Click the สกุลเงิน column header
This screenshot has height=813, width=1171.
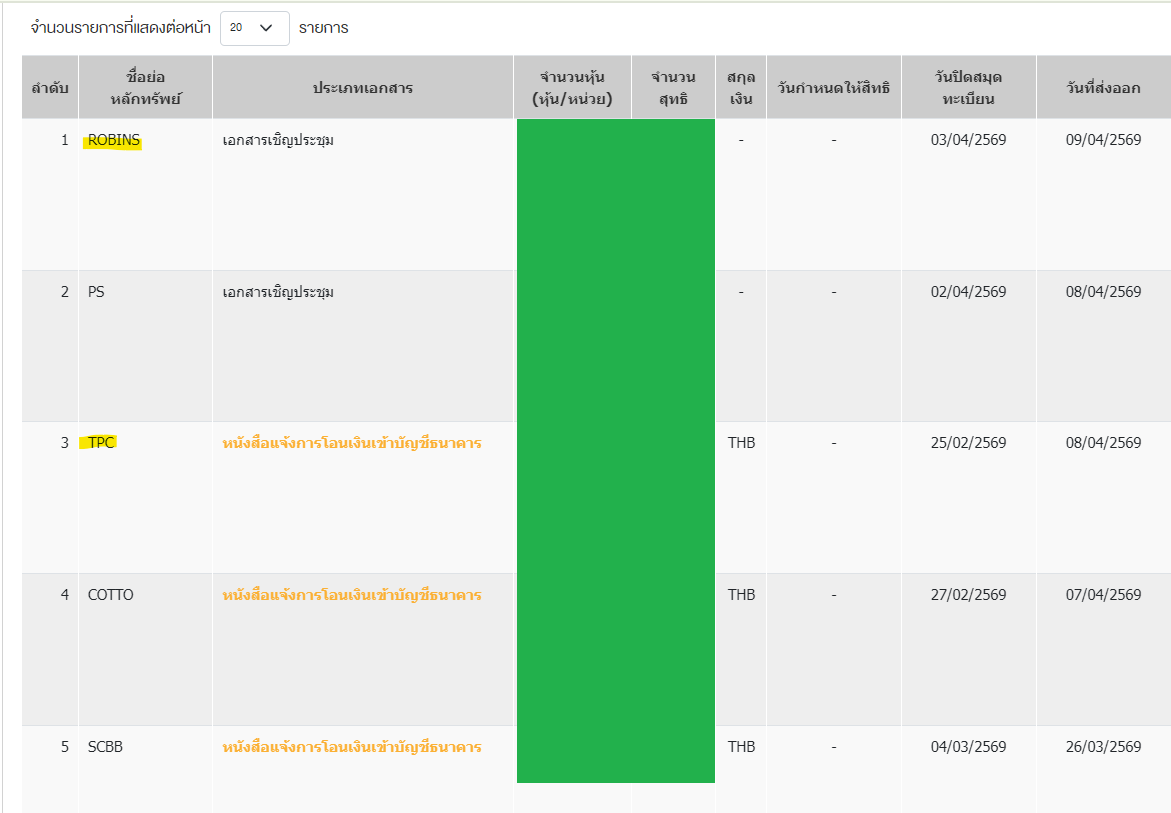pyautogui.click(x=741, y=88)
